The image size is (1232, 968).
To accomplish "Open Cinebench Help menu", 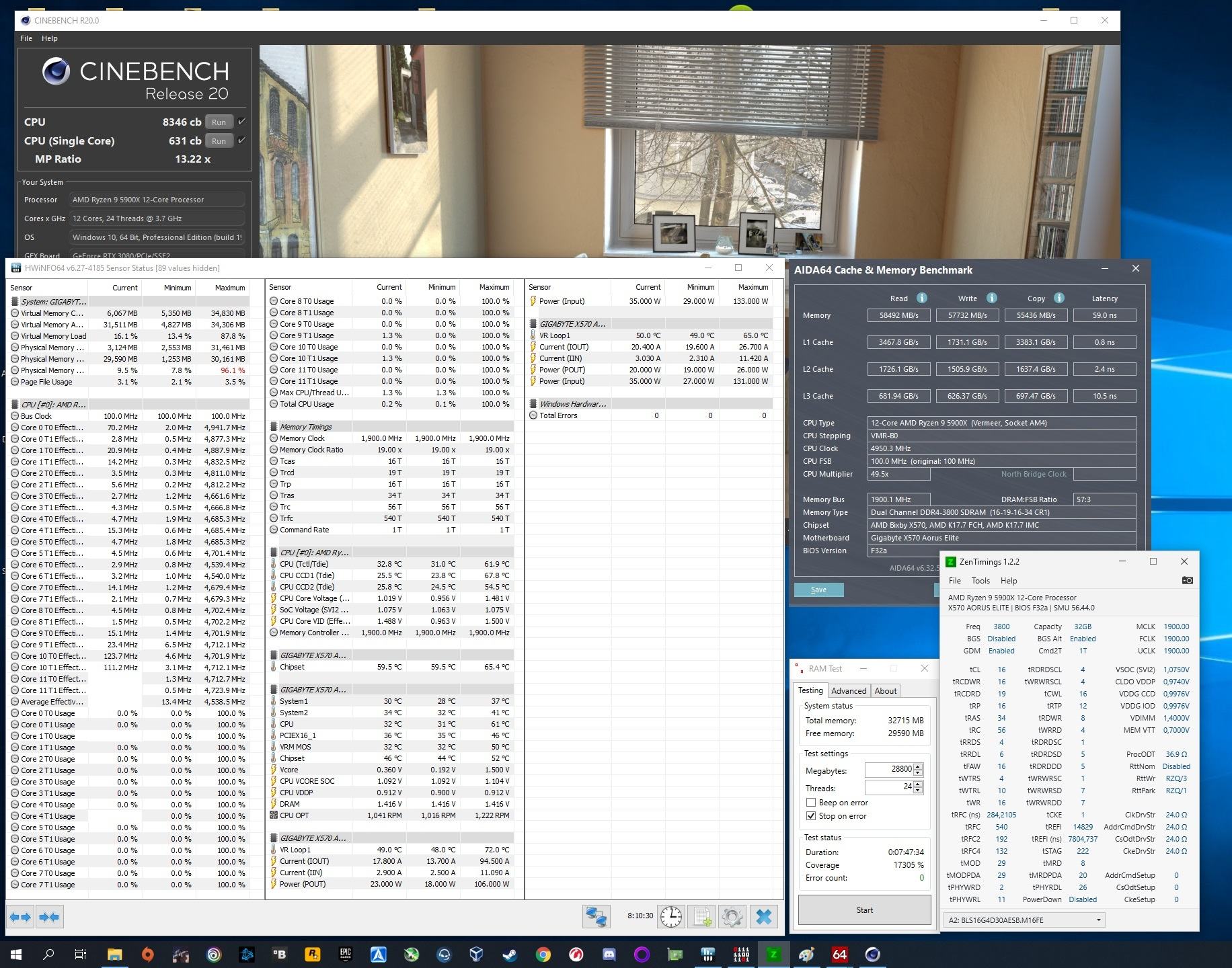I will 50,38.
